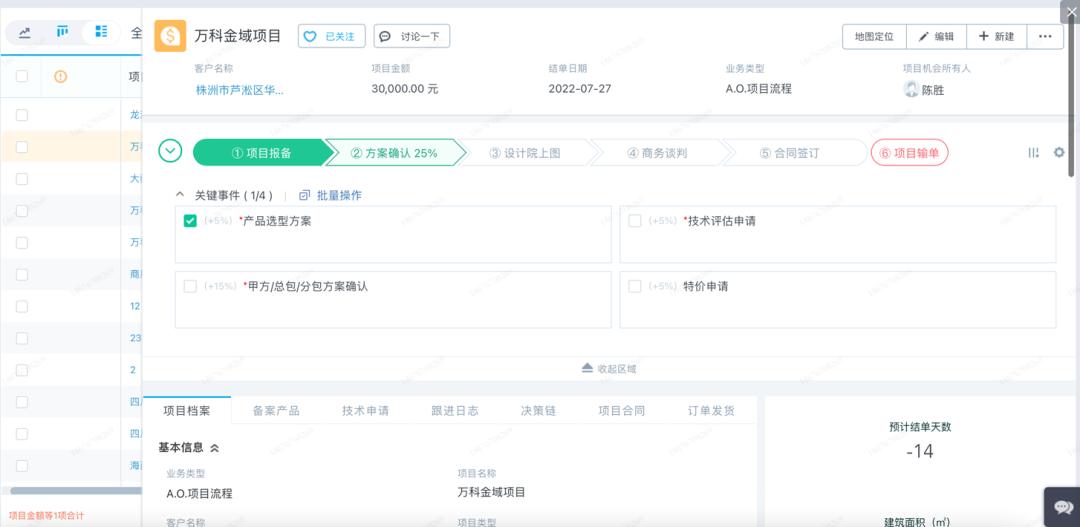Click 收起区域 collapse area bar
1080x527 pixels.
pos(609,369)
